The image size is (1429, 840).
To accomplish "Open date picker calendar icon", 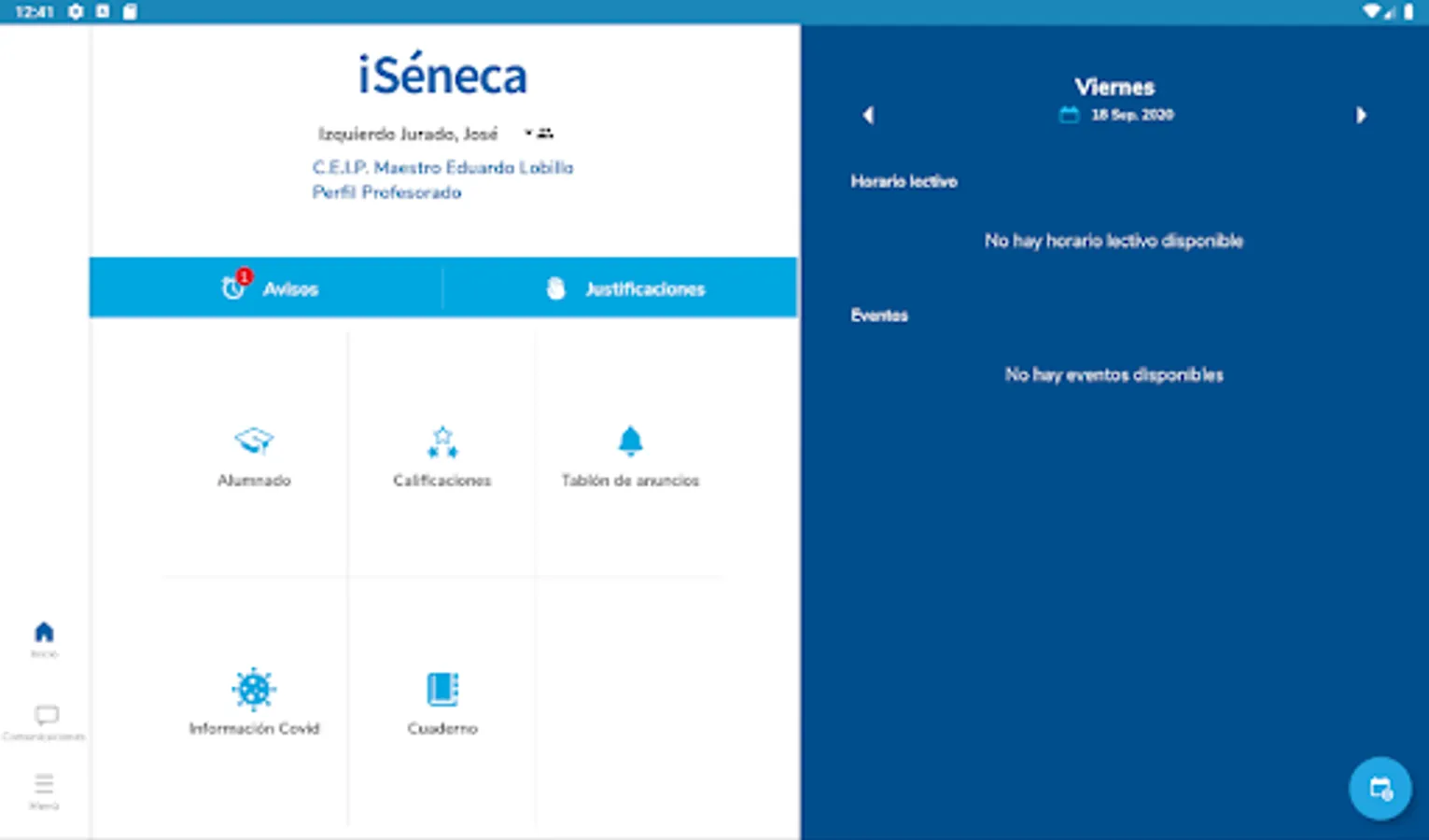I will point(1069,115).
